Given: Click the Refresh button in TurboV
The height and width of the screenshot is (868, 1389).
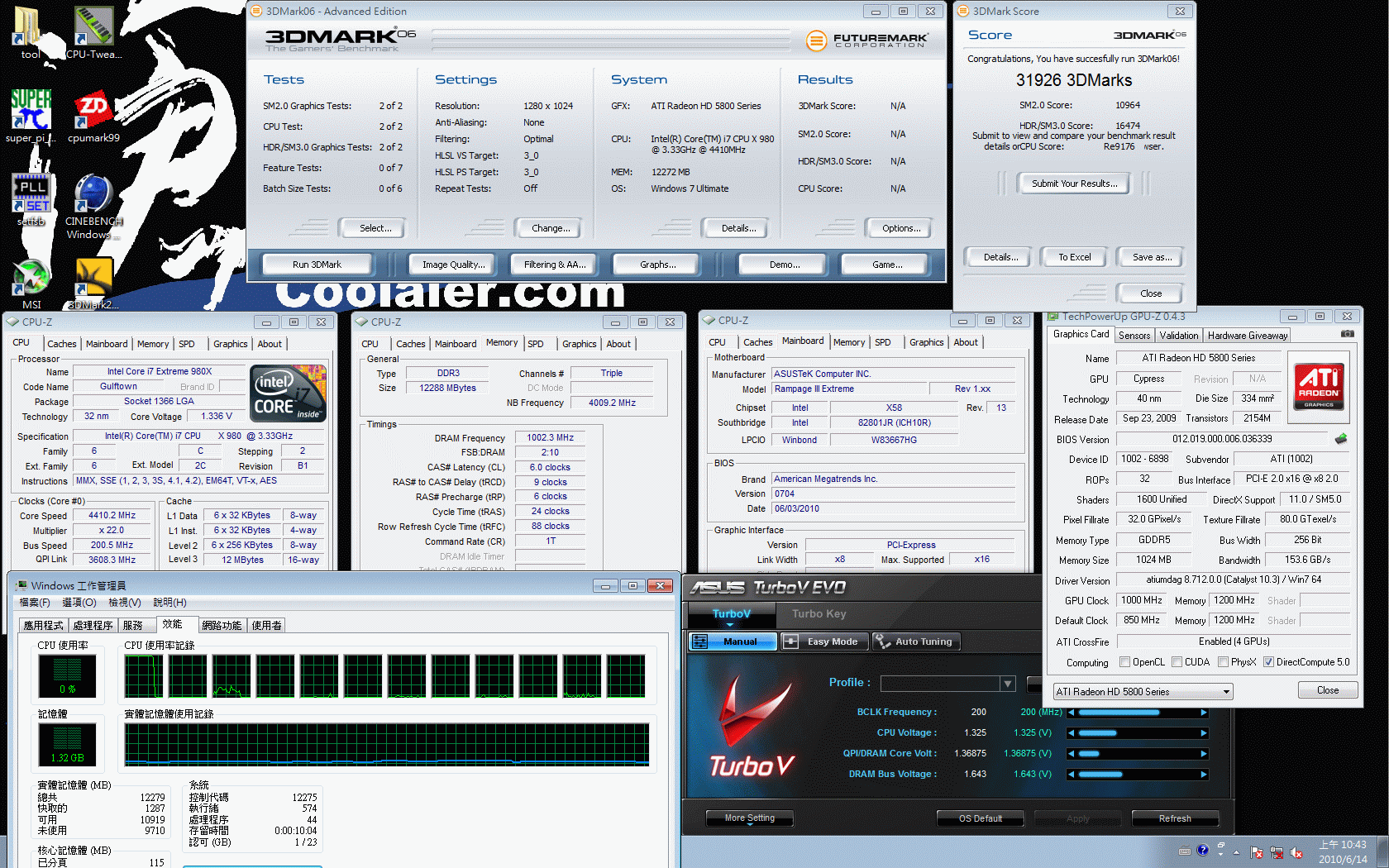Looking at the screenshot, I should 1175,818.
